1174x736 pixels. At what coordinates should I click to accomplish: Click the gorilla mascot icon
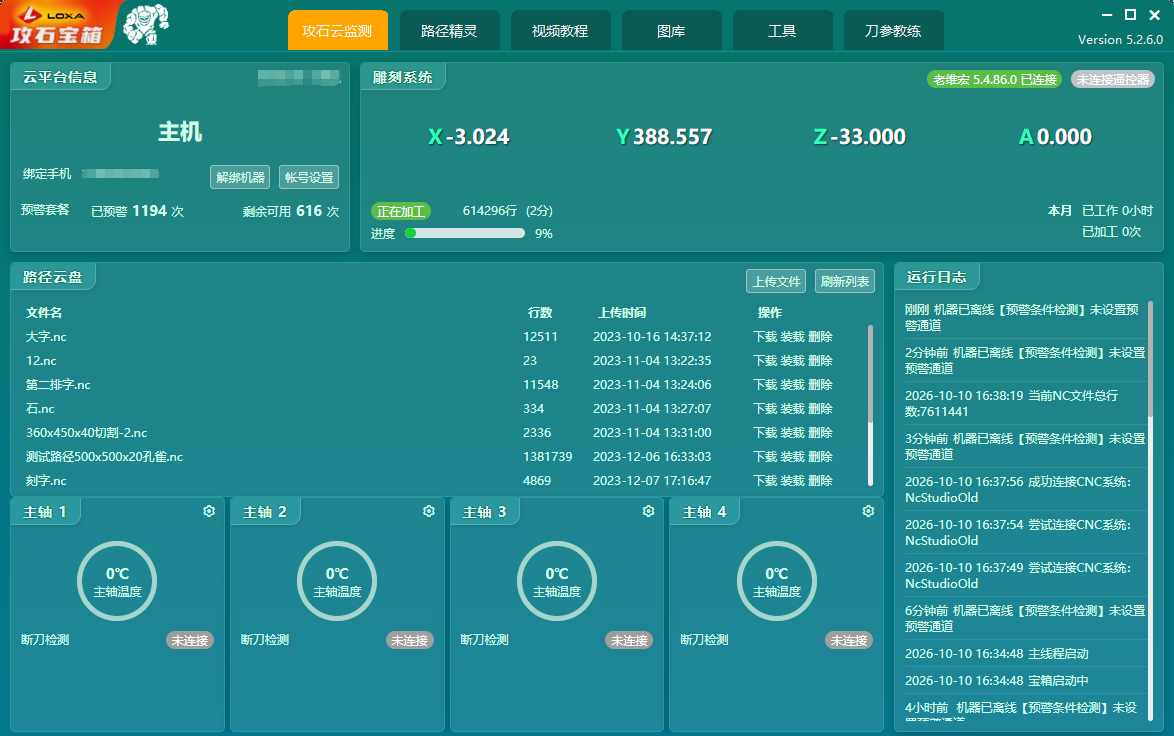coord(146,25)
